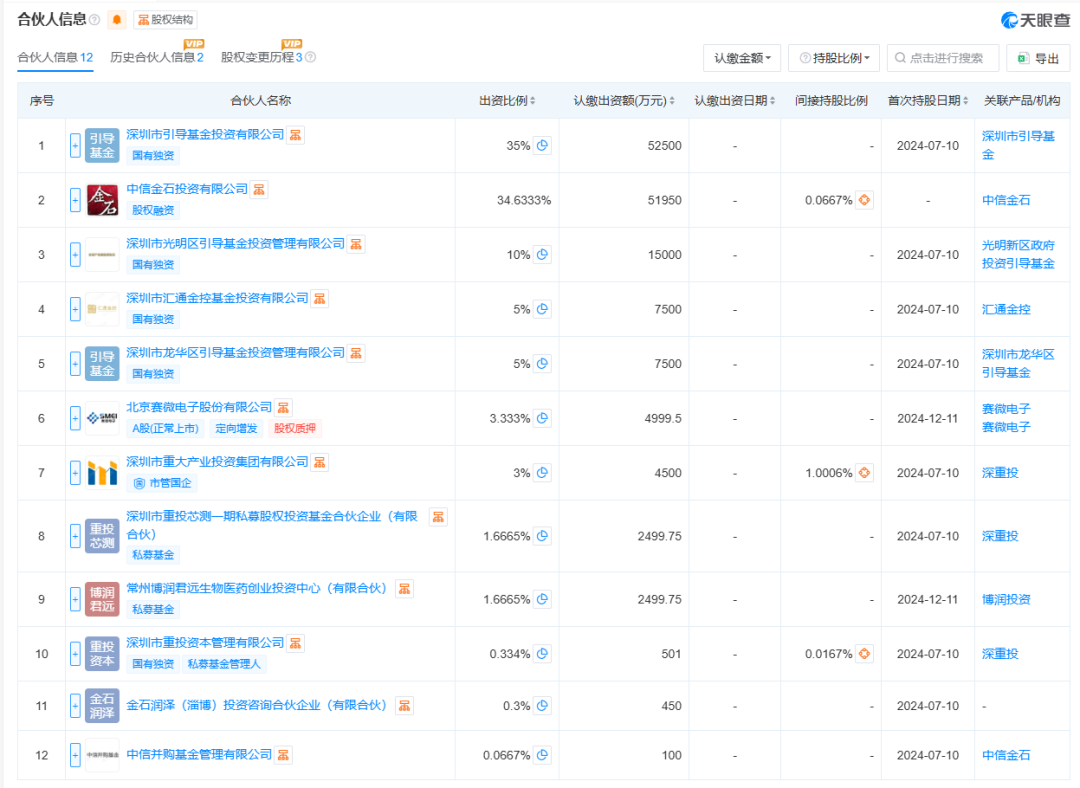Click the 中信金石 company logo thumbnail

click(x=102, y=200)
